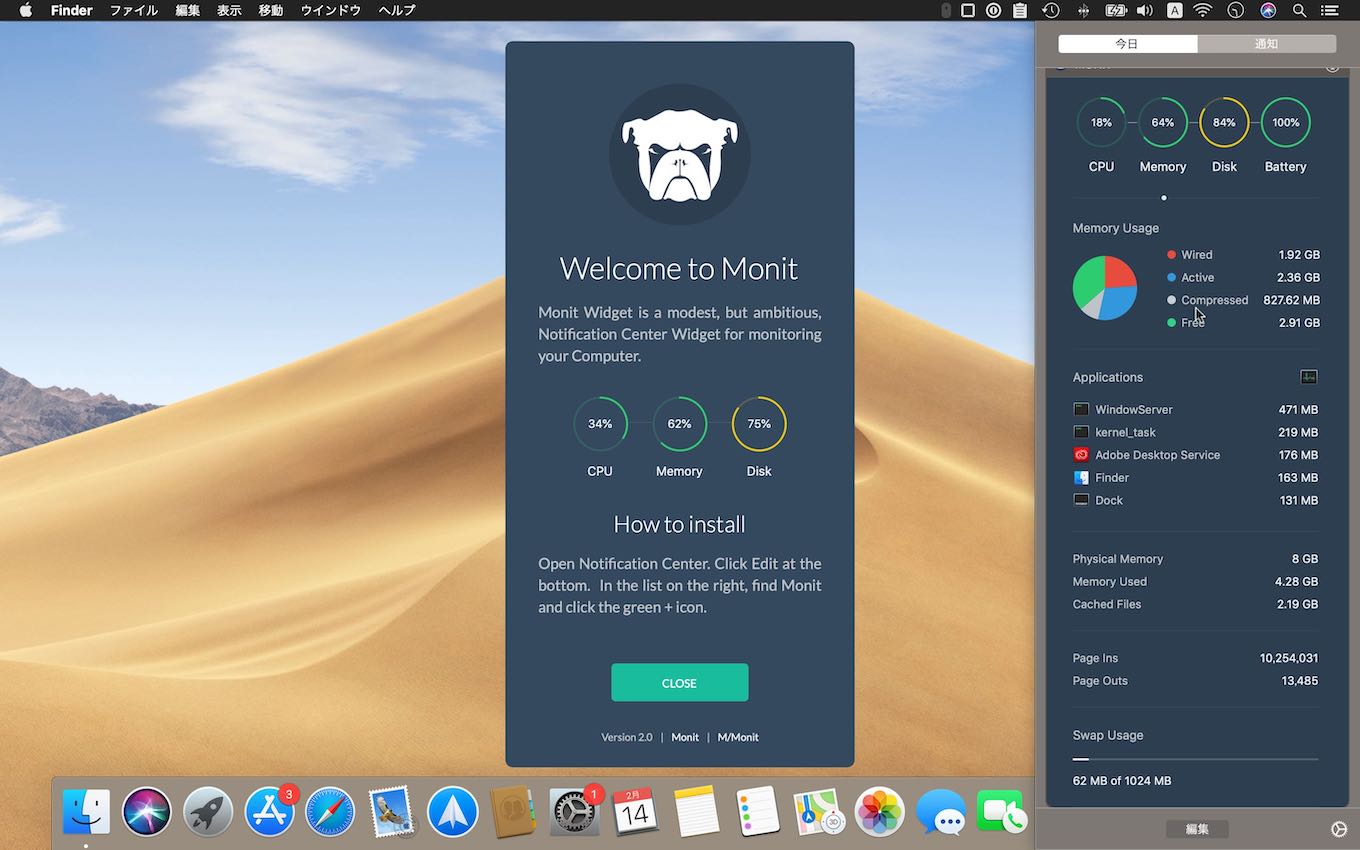Click the 34% CPU gauge in Welcome window

pyautogui.click(x=600, y=424)
